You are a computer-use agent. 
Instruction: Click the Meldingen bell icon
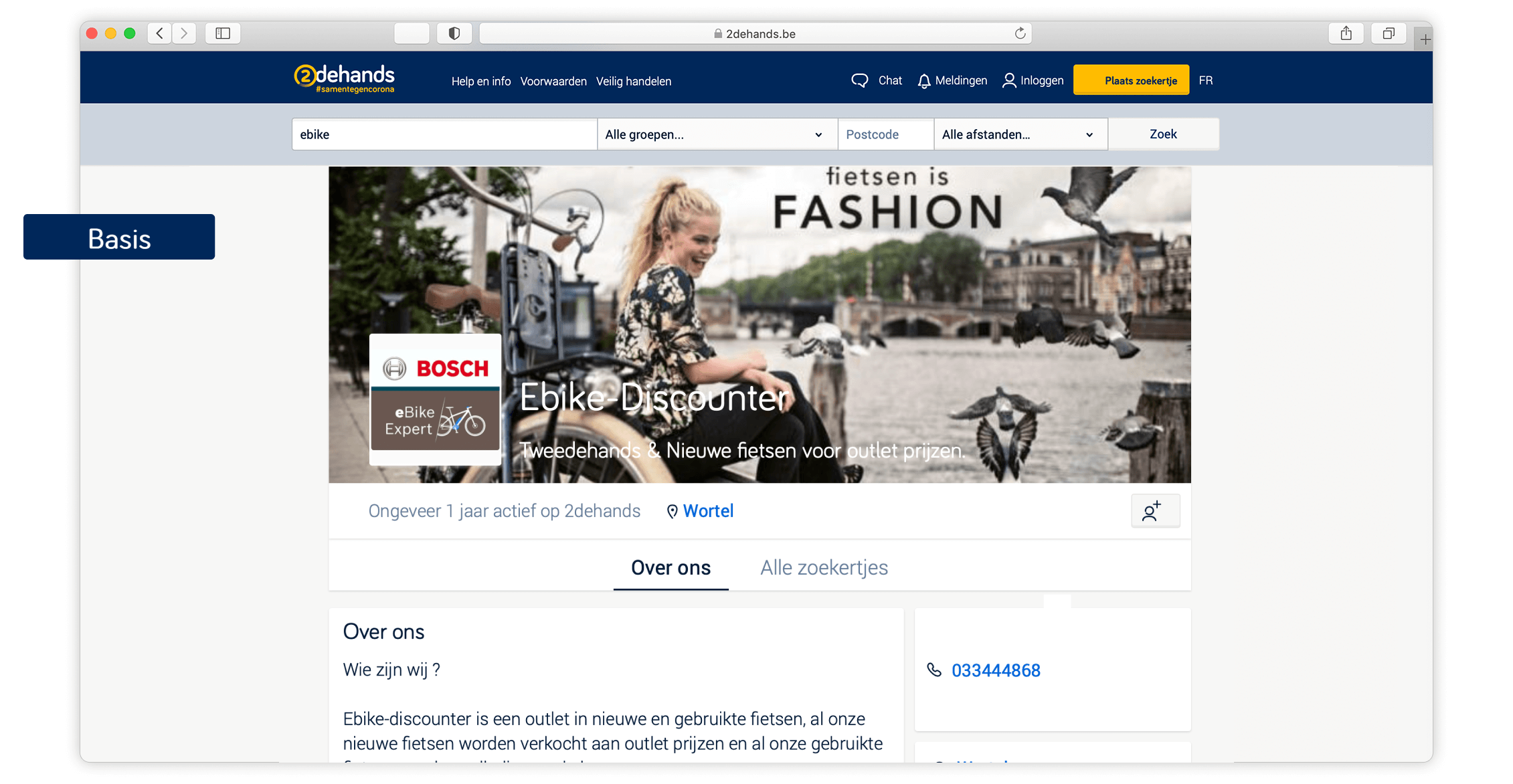click(x=924, y=81)
